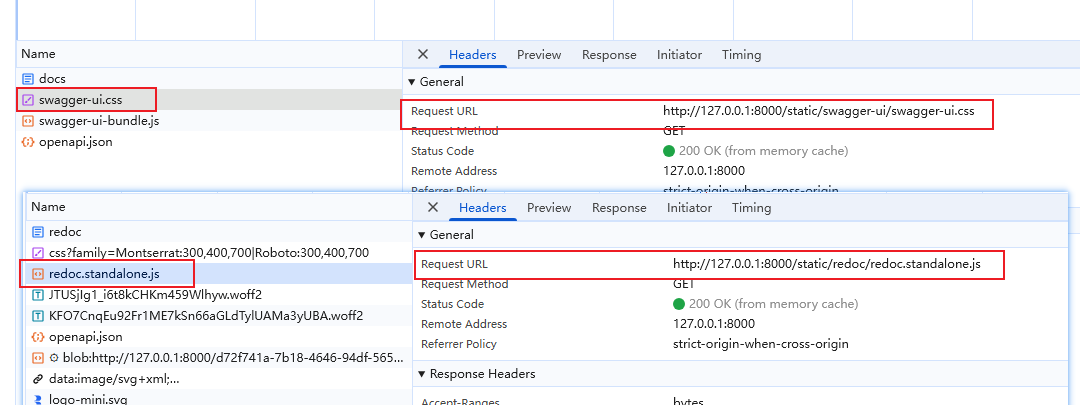Select upper openapi.json request
1080x405 pixels.
pos(209,143)
